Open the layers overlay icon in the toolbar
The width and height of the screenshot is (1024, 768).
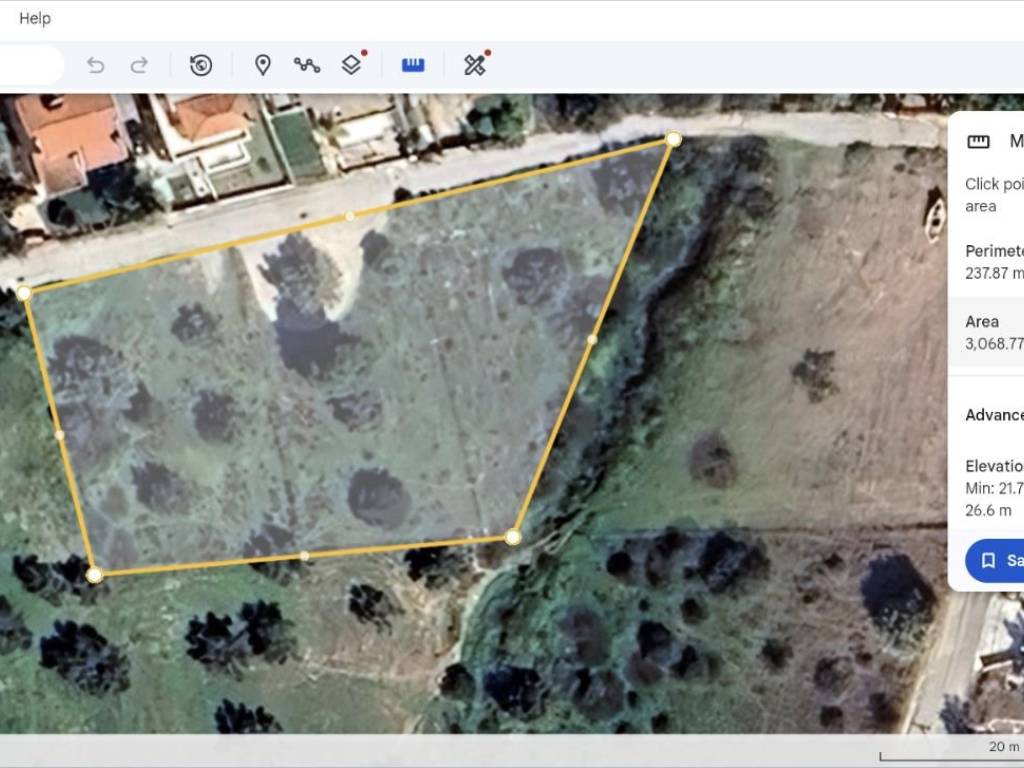(x=351, y=65)
